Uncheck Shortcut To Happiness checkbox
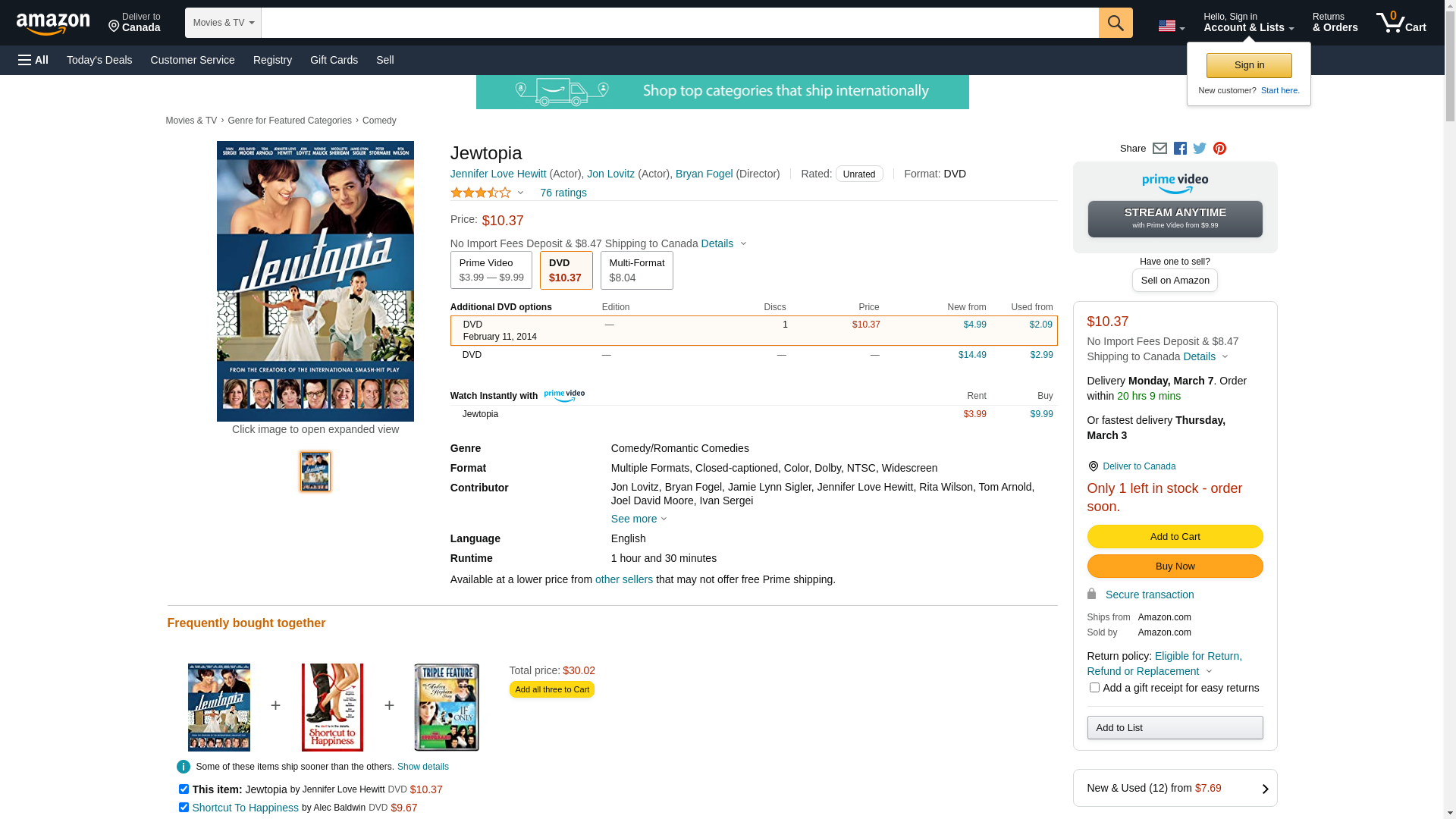1456x819 pixels. click(x=184, y=808)
